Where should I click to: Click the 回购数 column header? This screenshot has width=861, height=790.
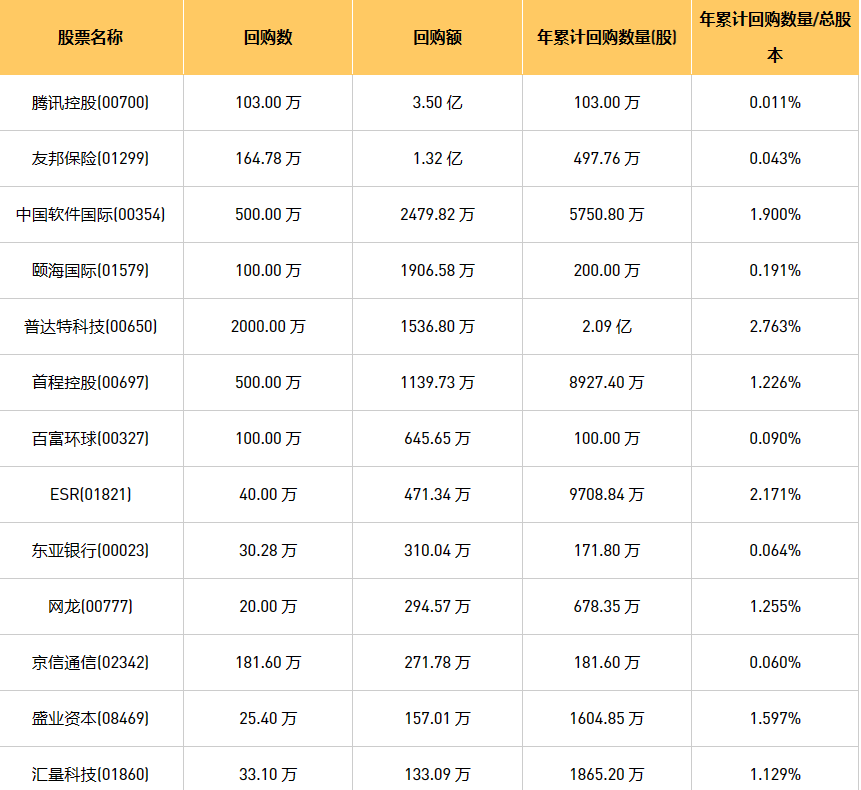tap(267, 38)
